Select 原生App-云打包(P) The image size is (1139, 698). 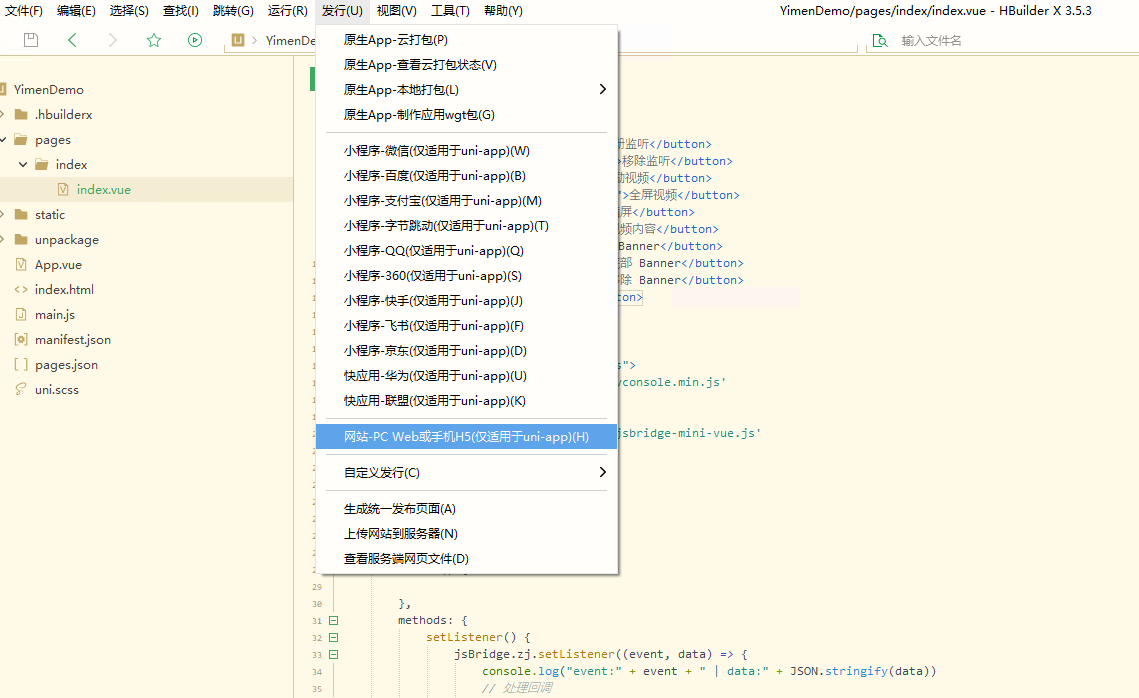point(466,40)
